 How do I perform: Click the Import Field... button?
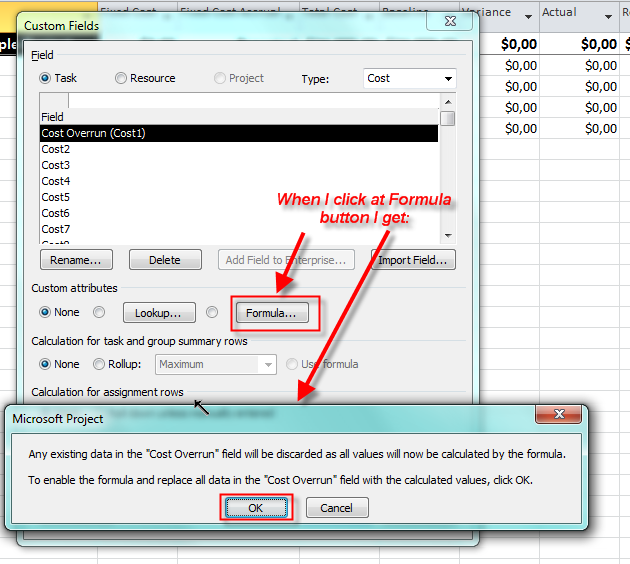(414, 260)
